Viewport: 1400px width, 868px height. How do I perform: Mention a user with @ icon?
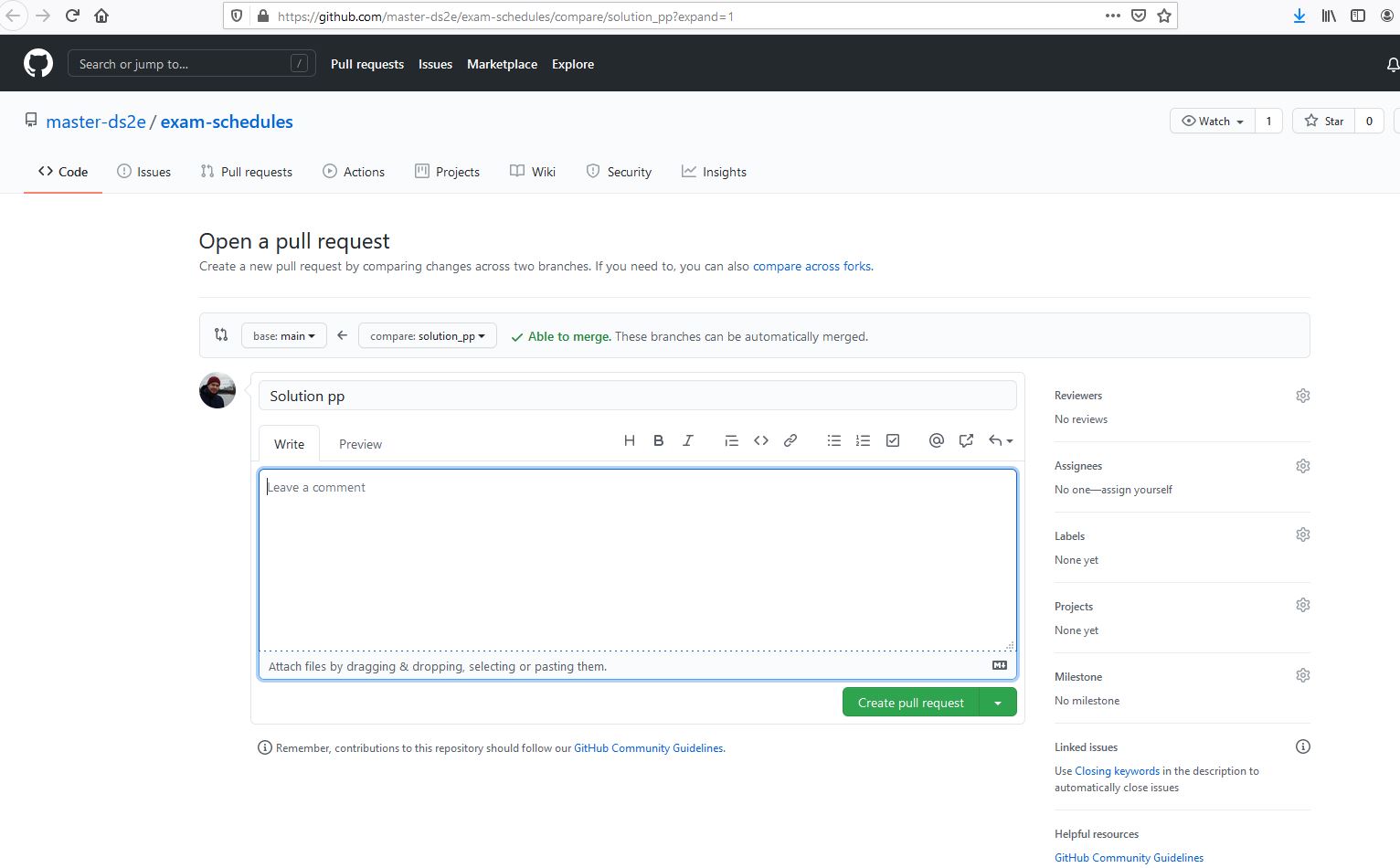(936, 440)
